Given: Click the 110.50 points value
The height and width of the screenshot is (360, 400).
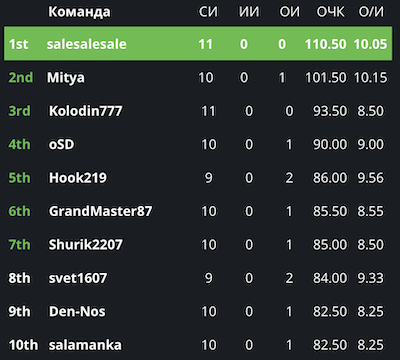Looking at the screenshot, I should point(326,44).
